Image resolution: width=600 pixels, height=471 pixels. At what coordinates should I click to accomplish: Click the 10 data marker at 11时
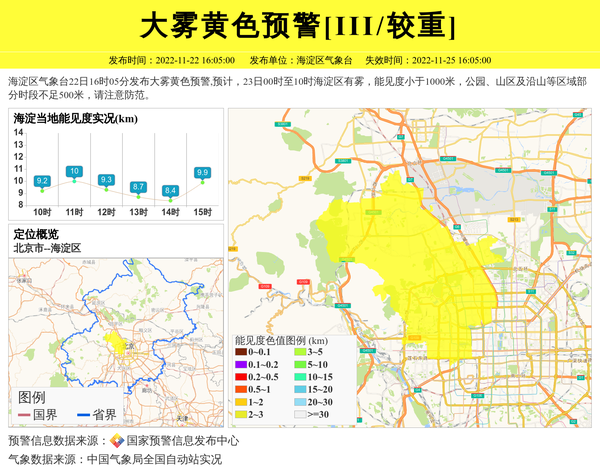[x=74, y=172]
